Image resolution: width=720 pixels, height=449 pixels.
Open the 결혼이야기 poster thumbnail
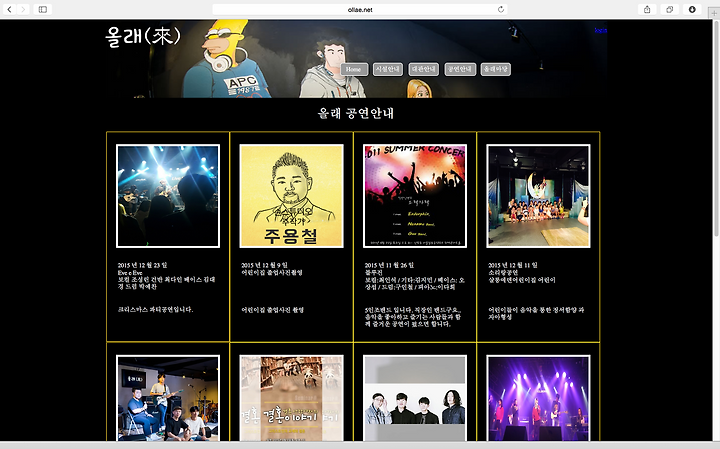[x=292, y=398]
